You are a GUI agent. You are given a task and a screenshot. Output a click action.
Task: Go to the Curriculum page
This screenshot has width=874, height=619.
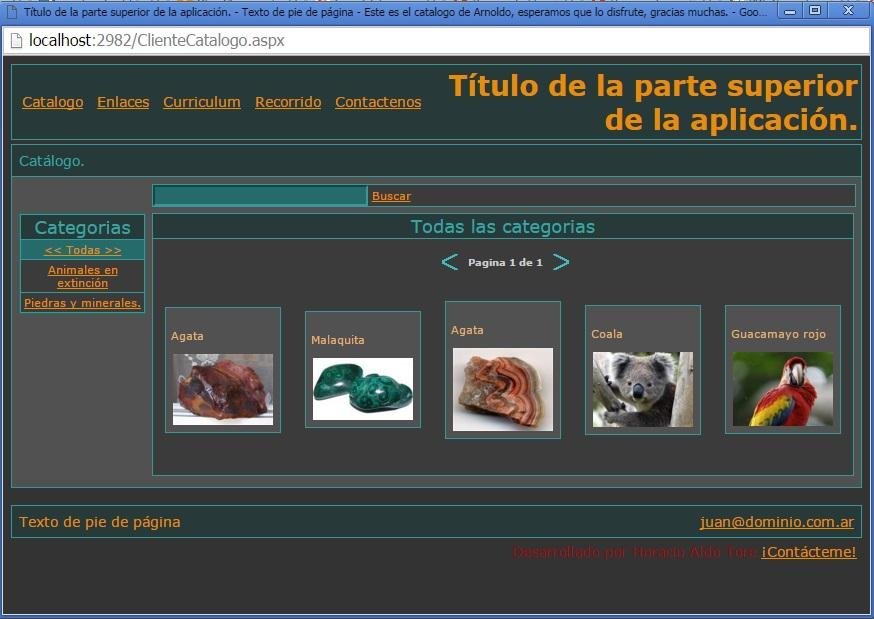[201, 102]
